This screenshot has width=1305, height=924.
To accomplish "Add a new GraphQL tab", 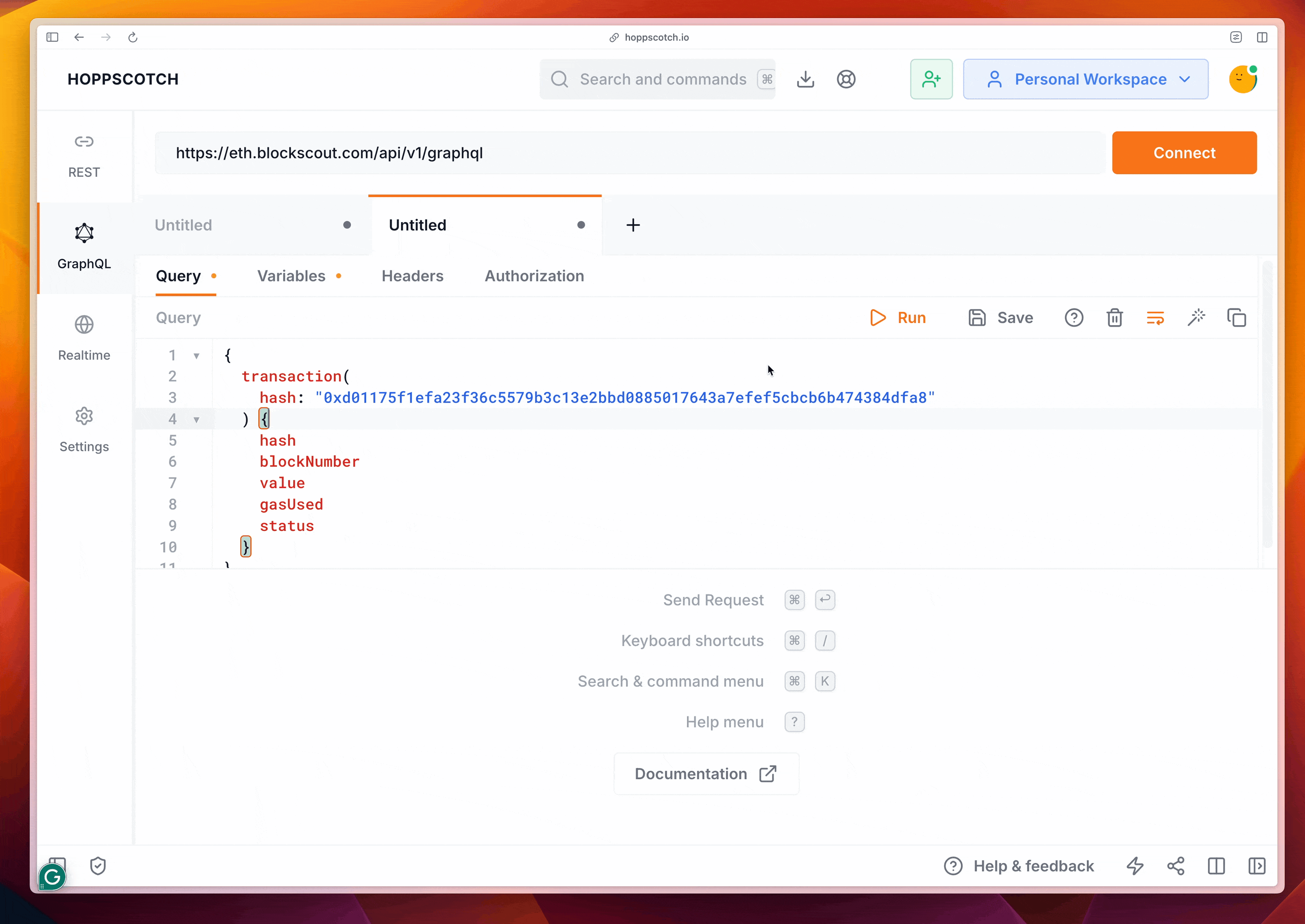I will tap(632, 225).
